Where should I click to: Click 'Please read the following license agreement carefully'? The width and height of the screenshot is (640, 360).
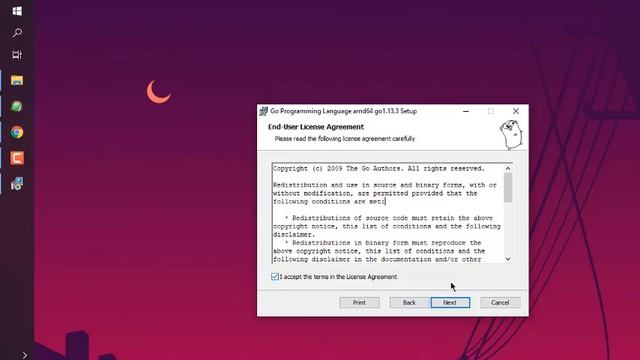[344, 139]
